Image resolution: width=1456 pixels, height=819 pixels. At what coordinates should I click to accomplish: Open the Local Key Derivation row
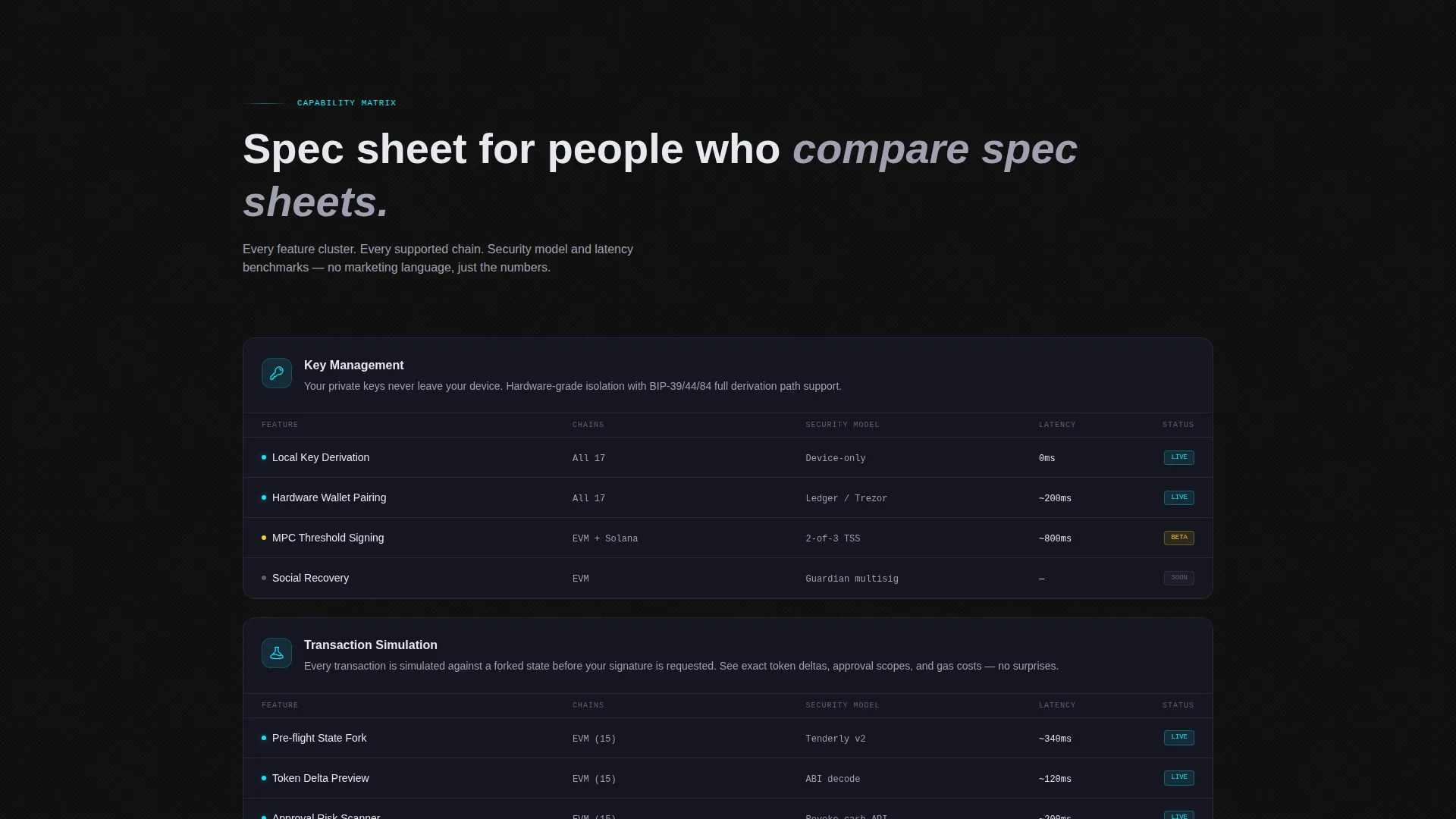(x=728, y=457)
